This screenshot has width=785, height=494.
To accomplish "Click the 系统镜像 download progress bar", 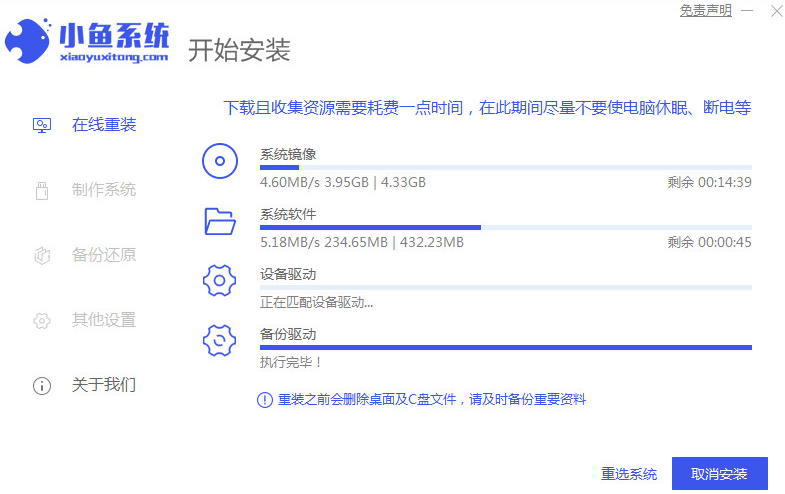I will (x=505, y=168).
